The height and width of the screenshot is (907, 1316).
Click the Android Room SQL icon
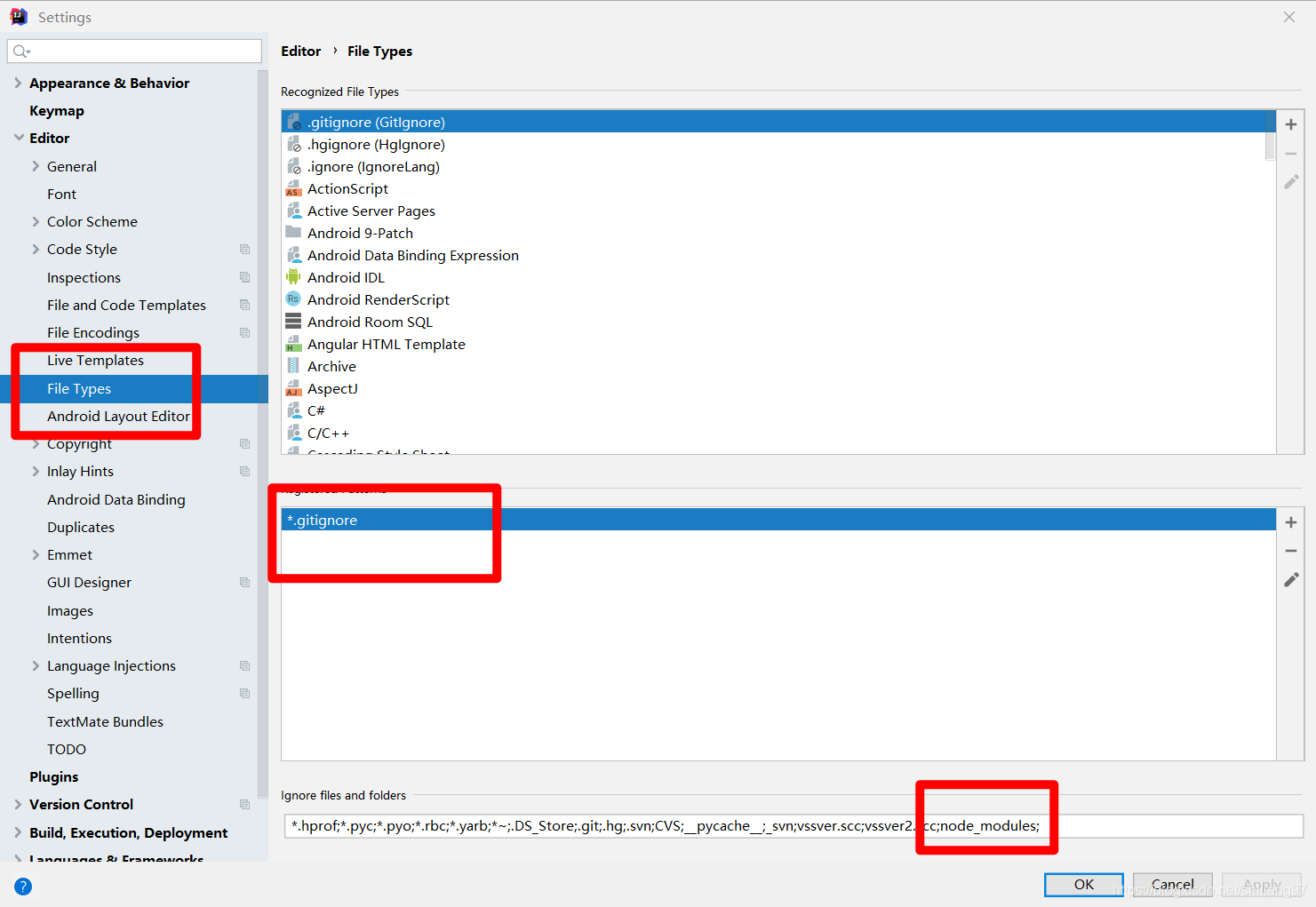[293, 322]
